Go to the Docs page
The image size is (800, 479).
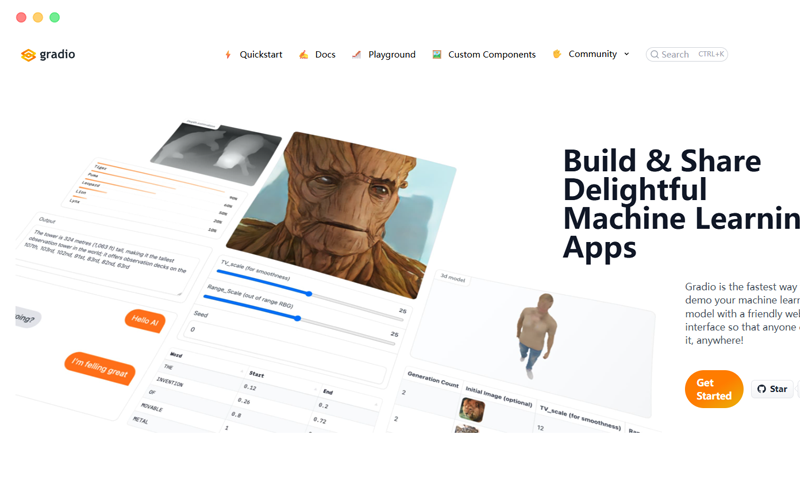325,55
